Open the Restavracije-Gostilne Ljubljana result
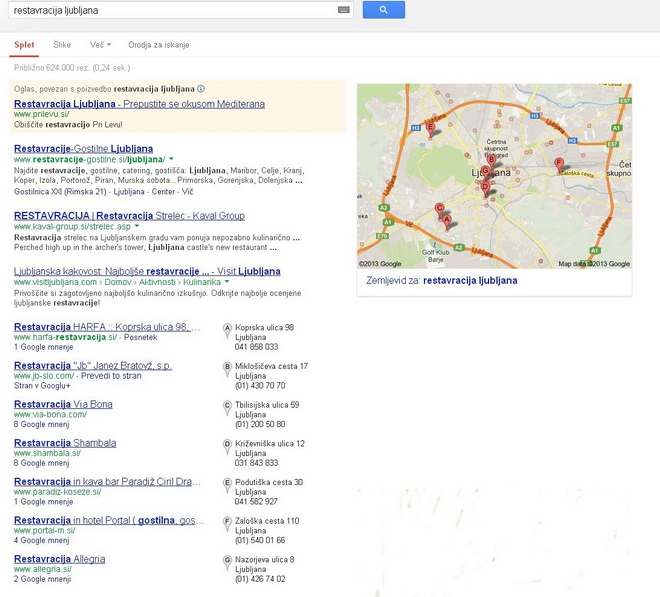The width and height of the screenshot is (660, 597). pyautogui.click(x=83, y=149)
